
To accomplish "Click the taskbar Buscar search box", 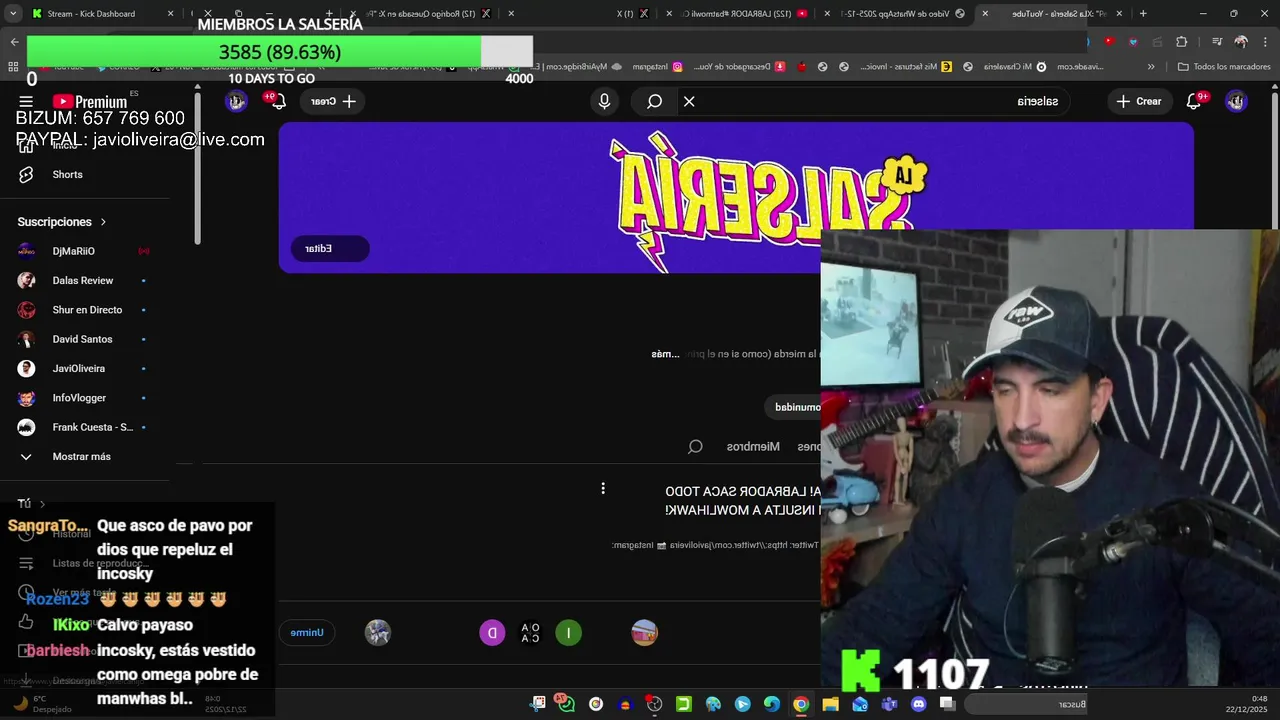I will (x=1027, y=704).
